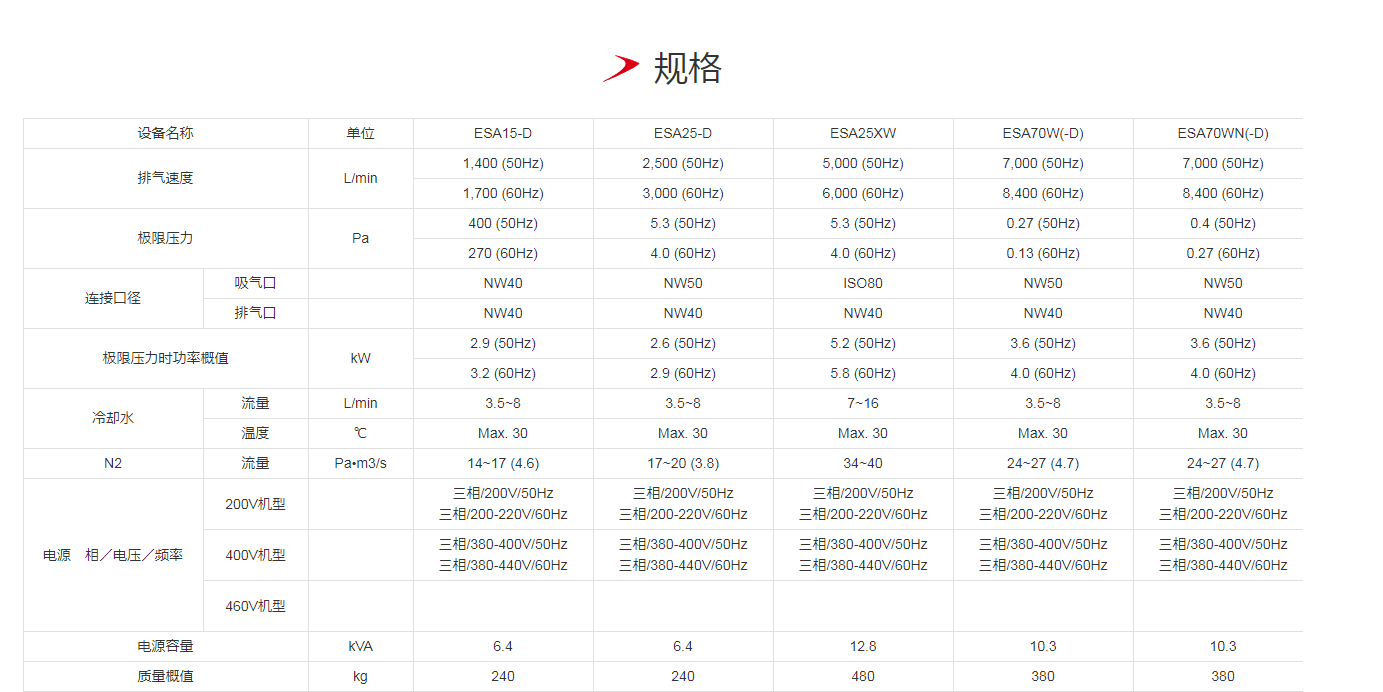Click the 极限压力时功率概值 row label

166,358
